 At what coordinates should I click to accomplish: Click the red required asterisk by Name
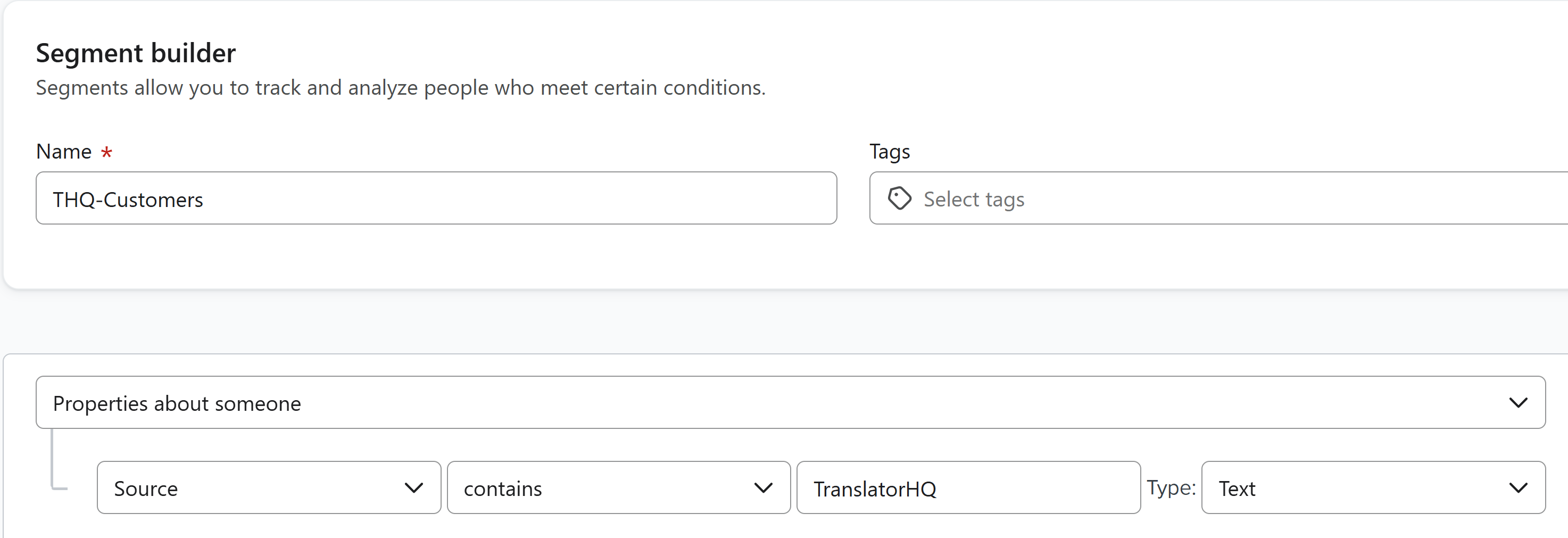pos(106,152)
